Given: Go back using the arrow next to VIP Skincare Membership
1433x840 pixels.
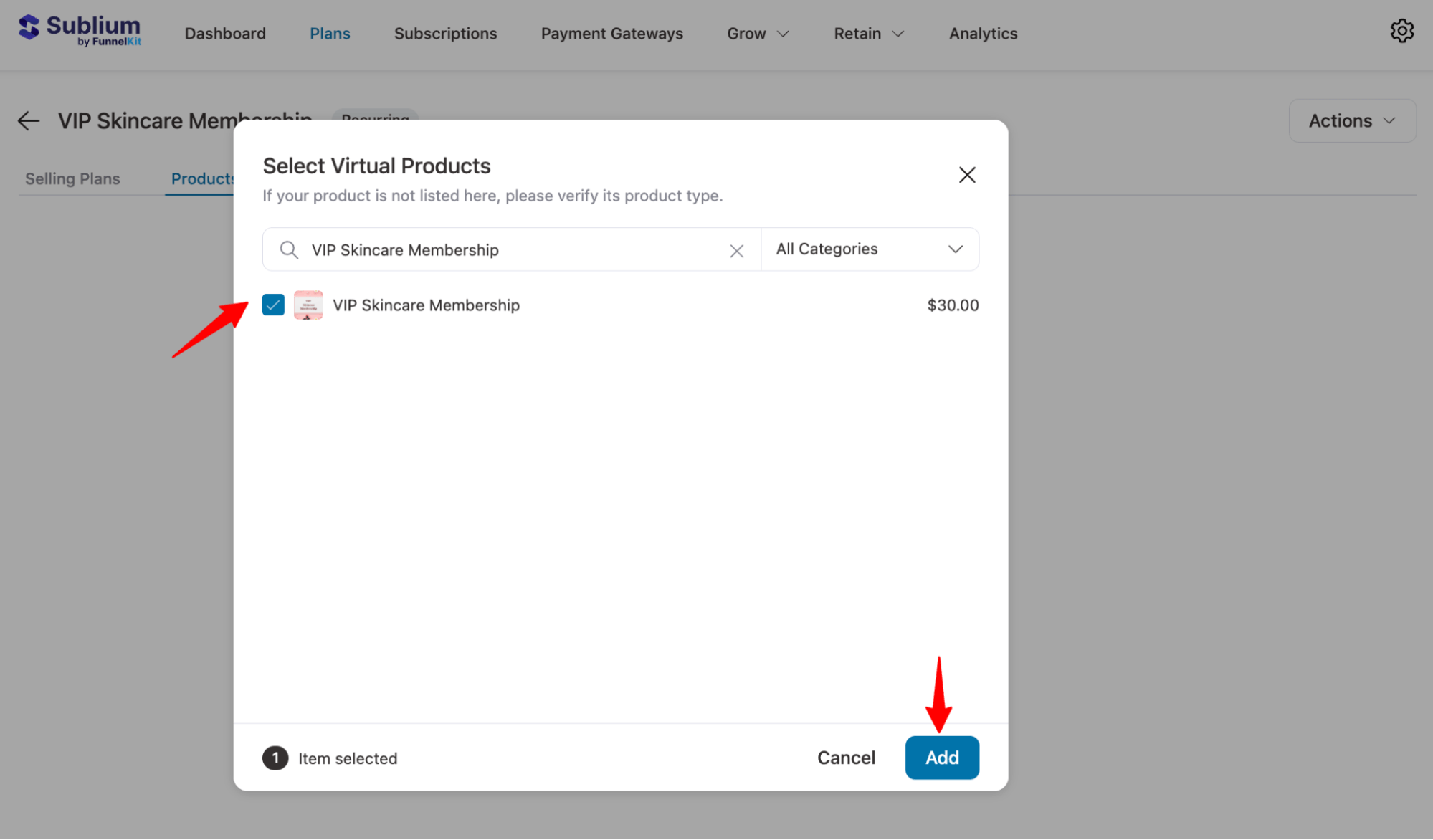Looking at the screenshot, I should pos(28,120).
